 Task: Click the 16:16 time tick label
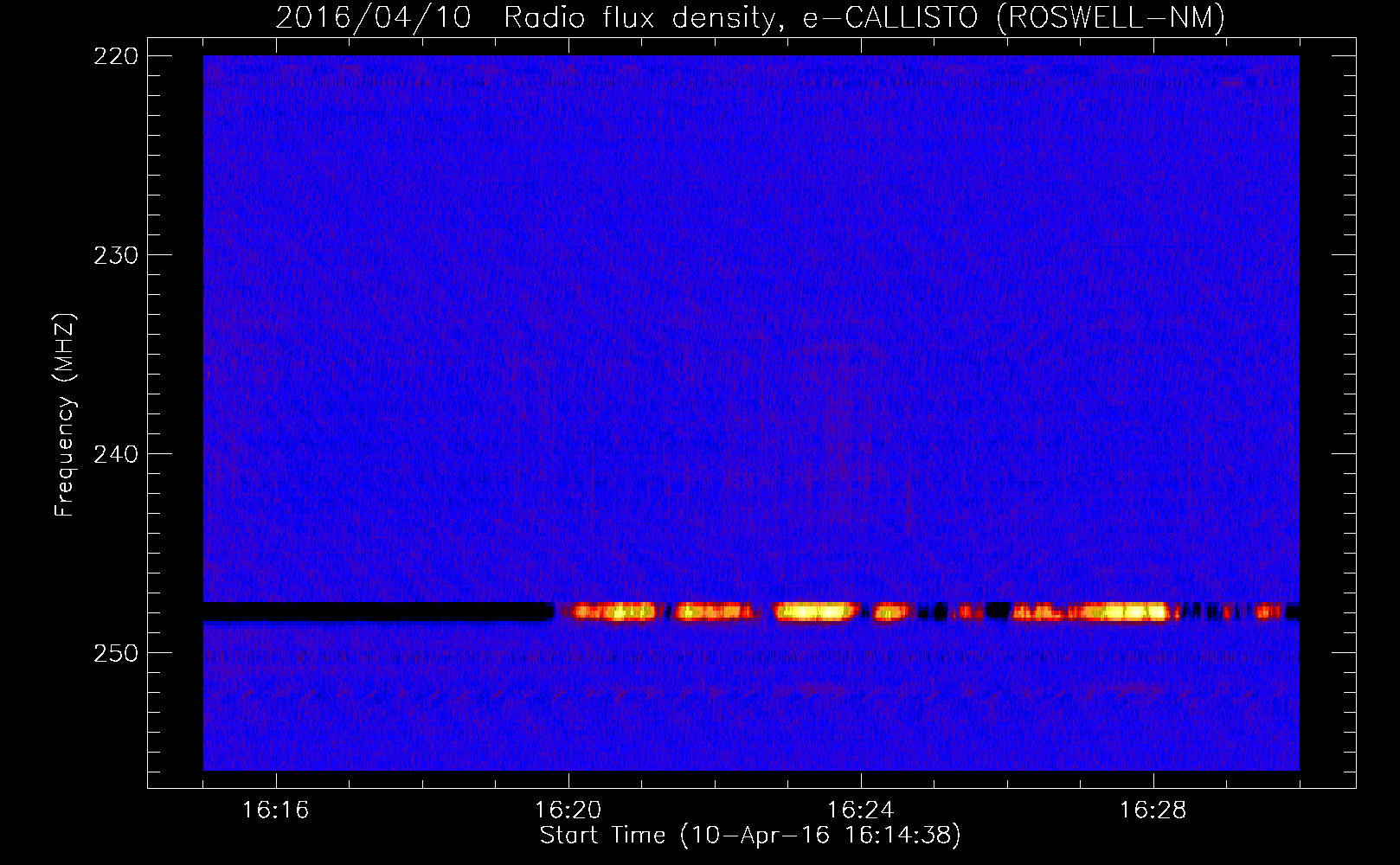click(x=275, y=810)
